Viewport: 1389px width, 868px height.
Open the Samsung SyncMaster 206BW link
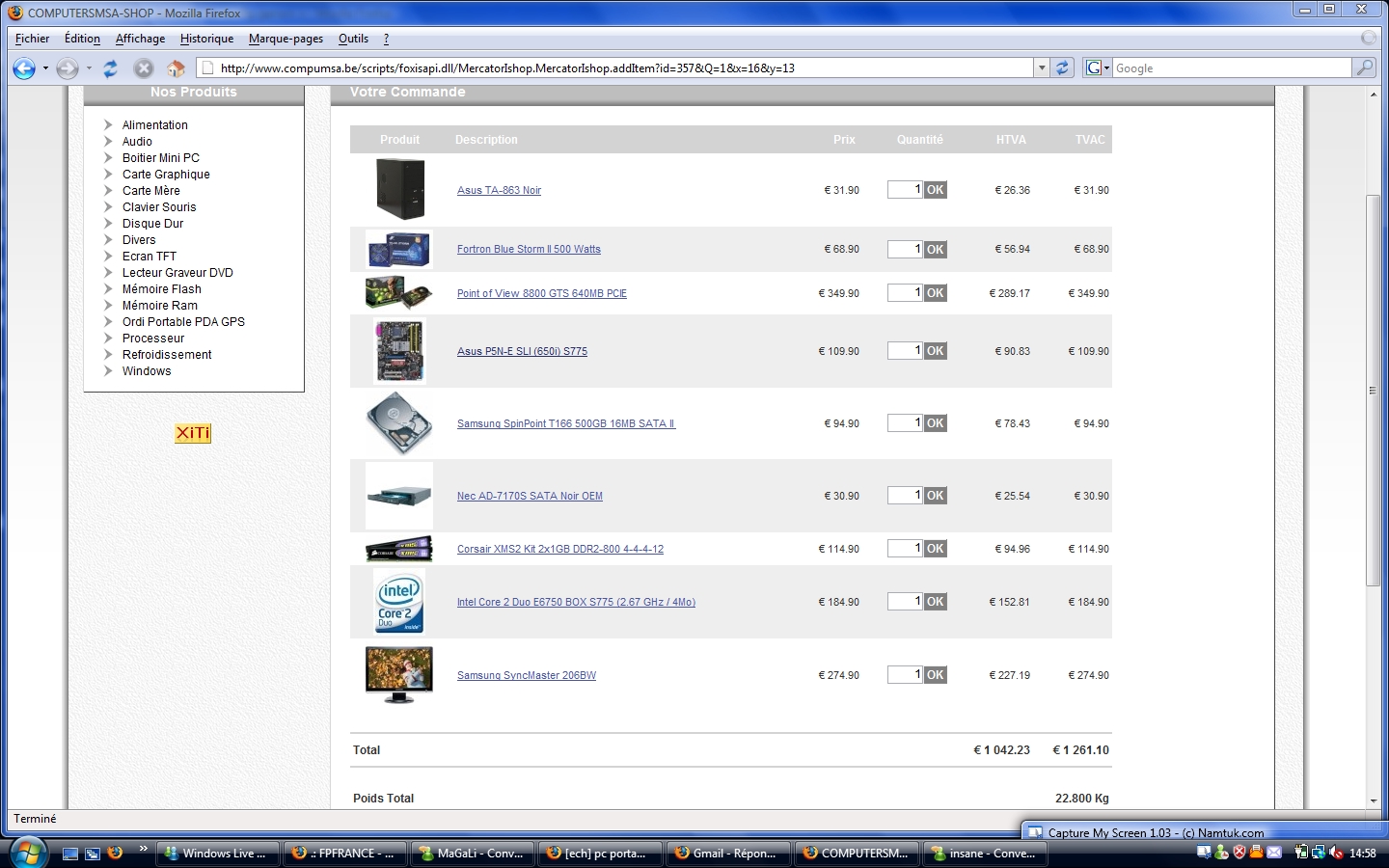pyautogui.click(x=526, y=675)
